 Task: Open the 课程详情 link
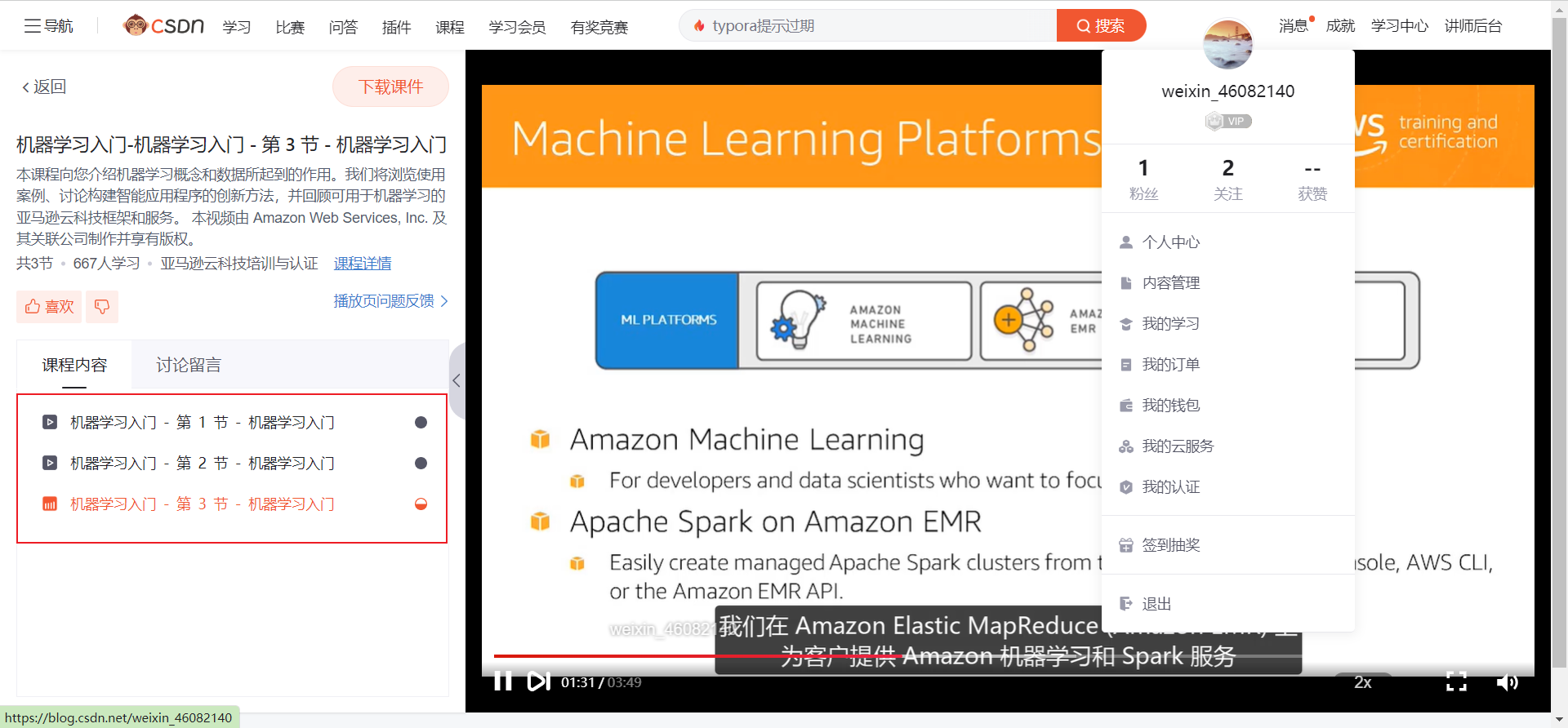(363, 264)
